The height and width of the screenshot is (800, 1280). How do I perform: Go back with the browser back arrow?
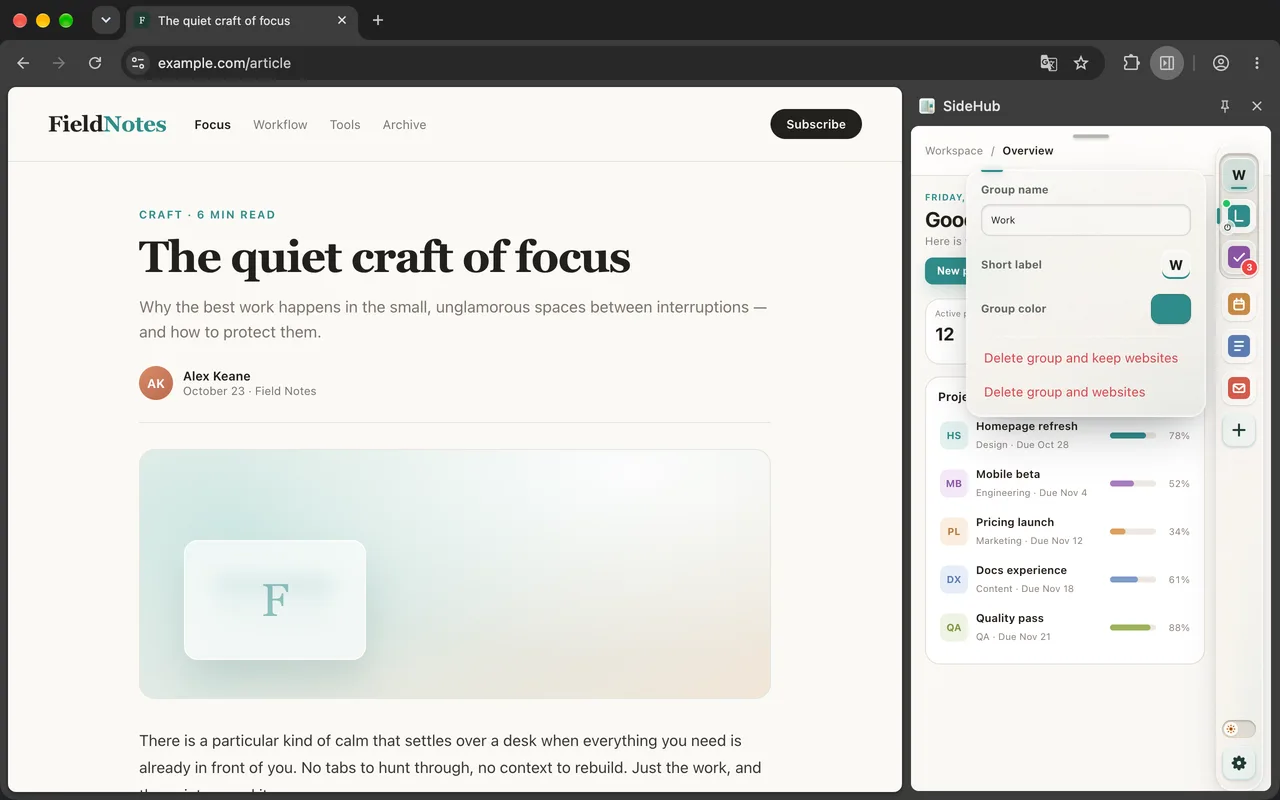[x=23, y=63]
